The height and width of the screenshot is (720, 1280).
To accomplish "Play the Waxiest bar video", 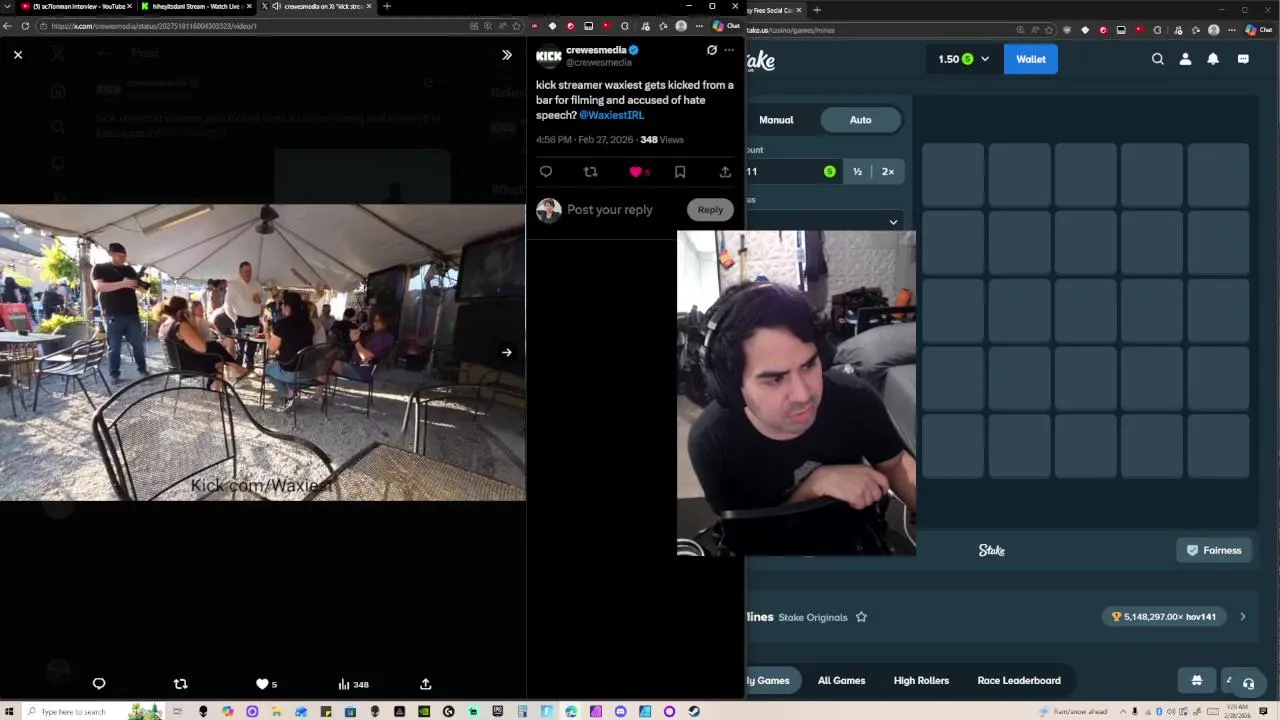I will [262, 352].
